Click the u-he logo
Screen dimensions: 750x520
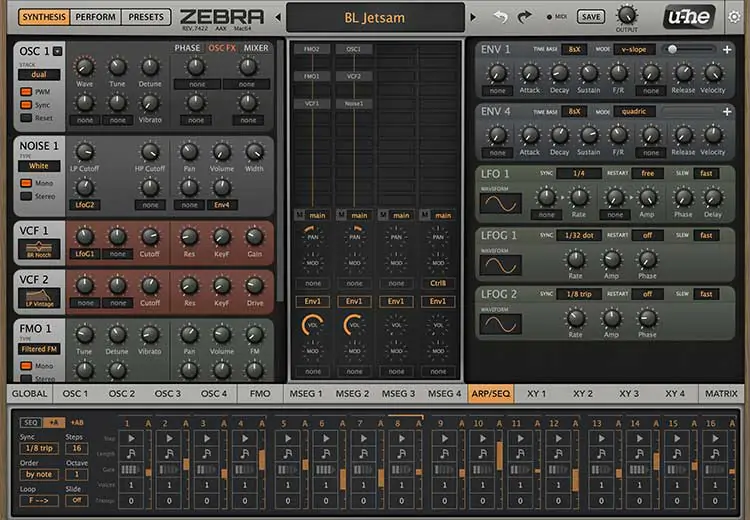point(689,17)
